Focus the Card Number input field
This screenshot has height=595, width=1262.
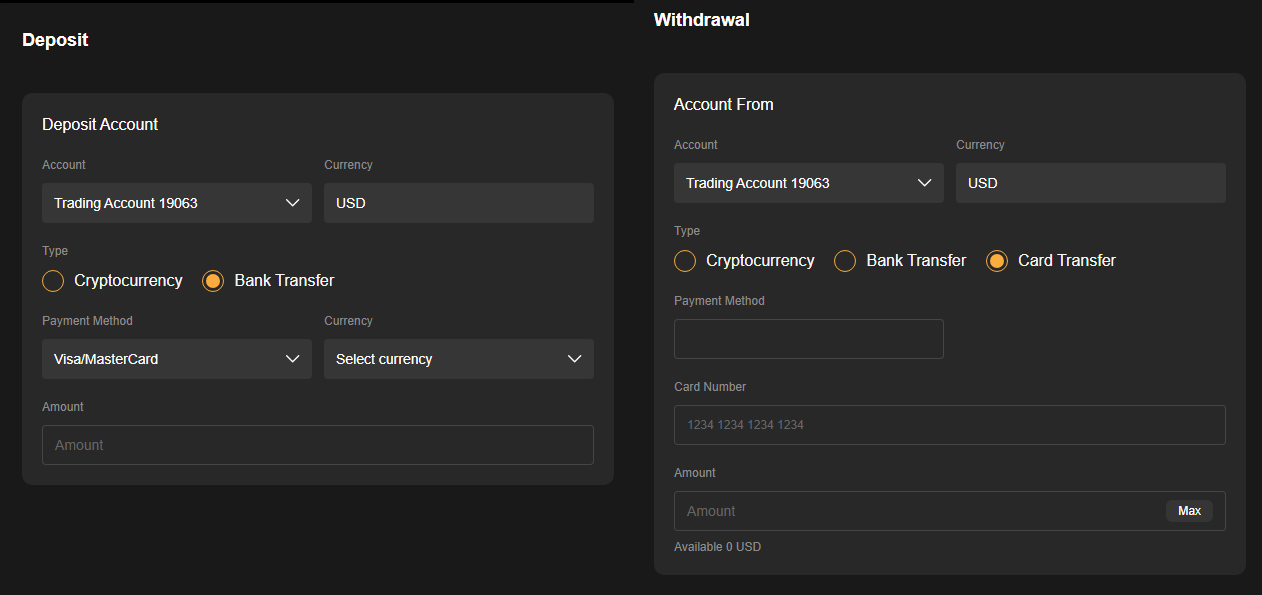(x=950, y=425)
